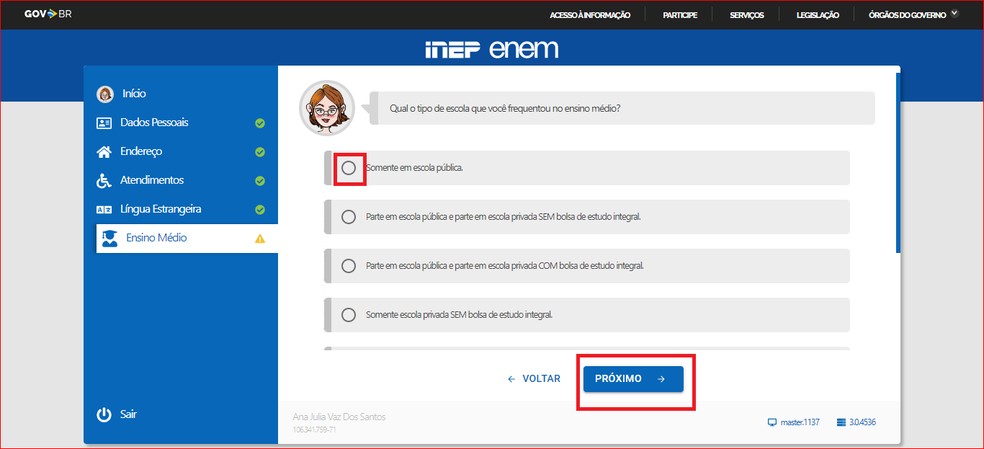This screenshot has height=449, width=984.
Task: Click the Voltar link
Action: pyautogui.click(x=534, y=379)
